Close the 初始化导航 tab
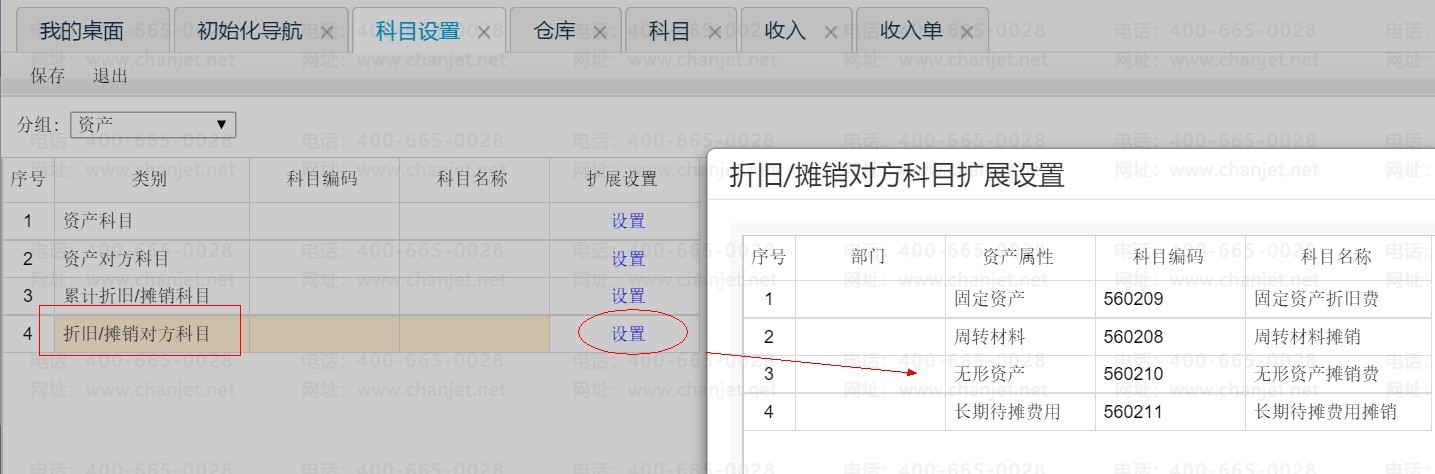The width and height of the screenshot is (1435, 474). 327,32
